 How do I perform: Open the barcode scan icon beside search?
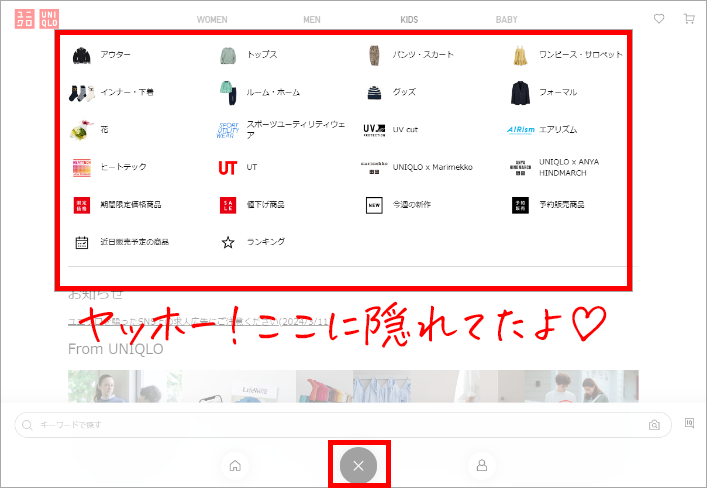[x=689, y=423]
